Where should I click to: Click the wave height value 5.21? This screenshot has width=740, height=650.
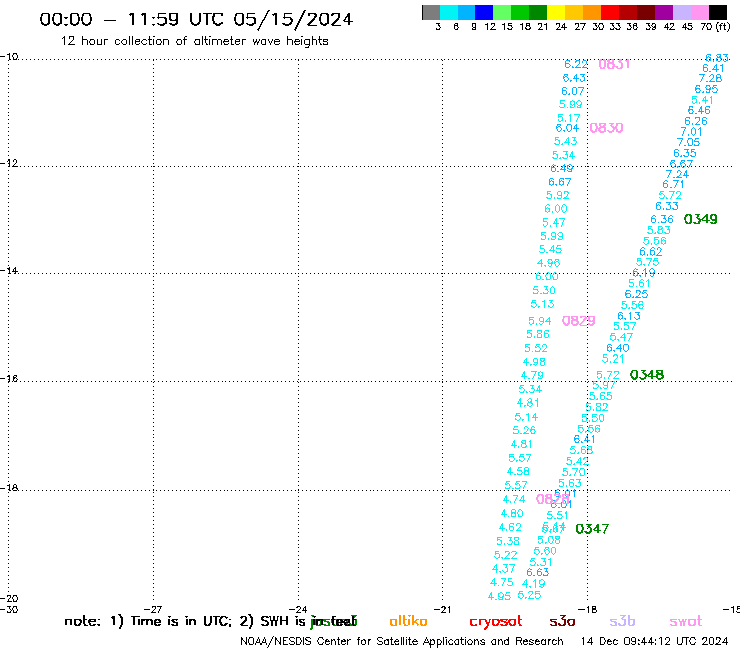[x=613, y=359]
